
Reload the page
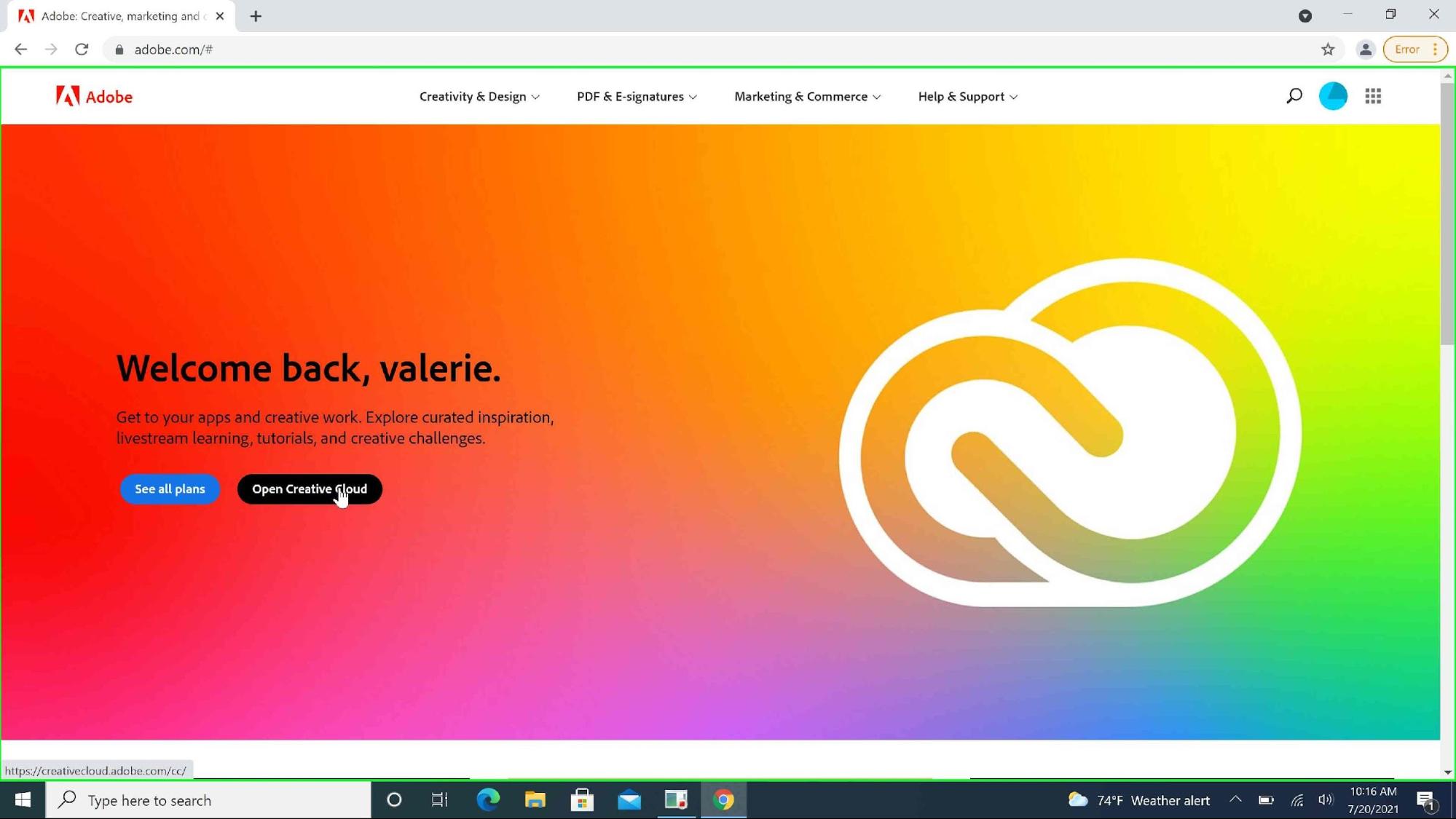tap(82, 50)
